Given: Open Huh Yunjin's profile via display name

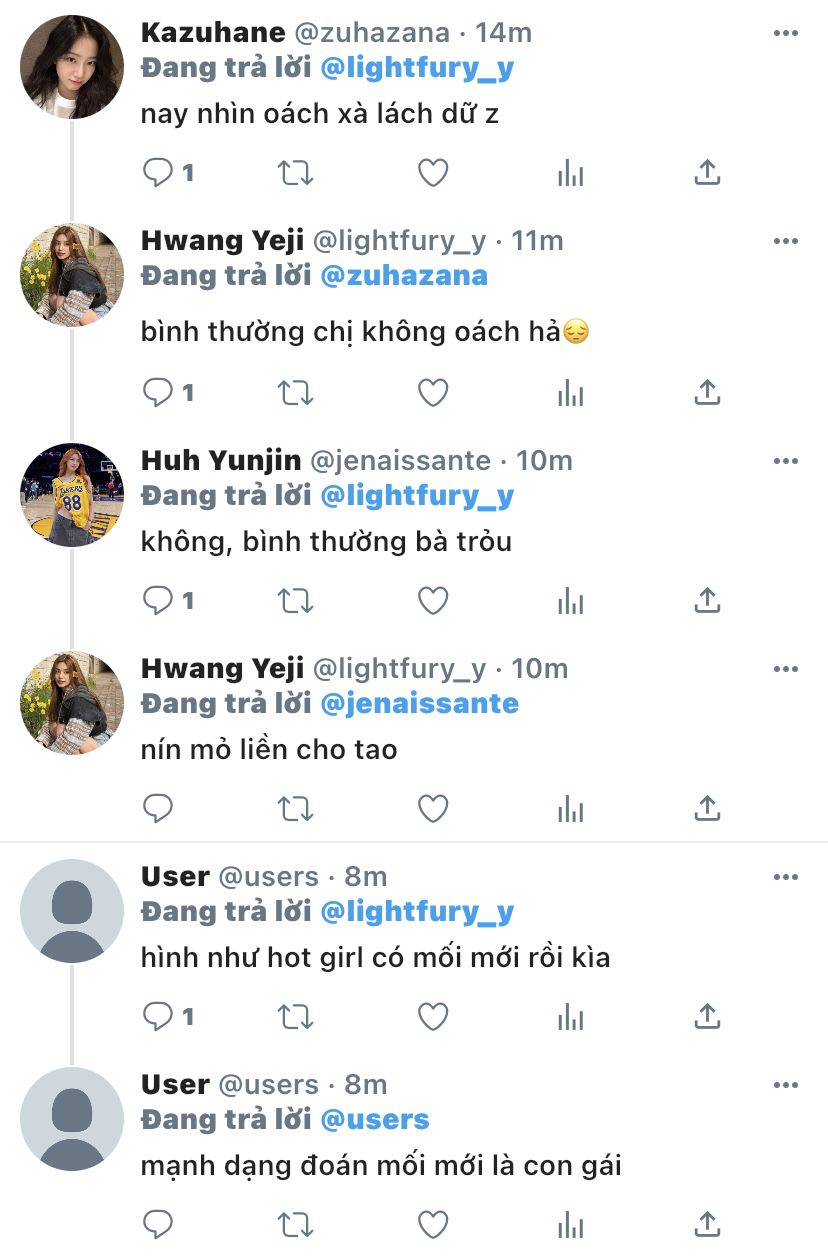Looking at the screenshot, I should point(221,461).
